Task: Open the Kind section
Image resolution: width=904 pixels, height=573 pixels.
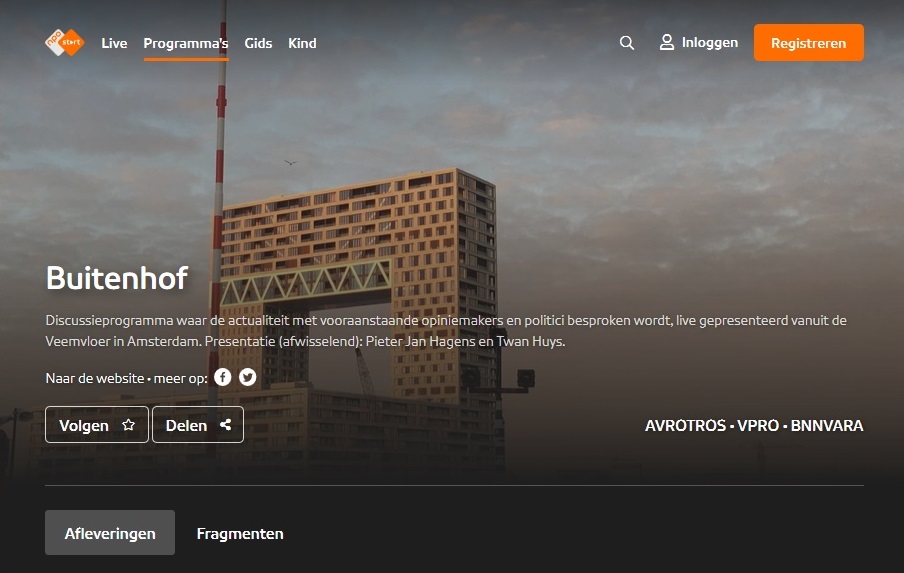Action: click(302, 43)
